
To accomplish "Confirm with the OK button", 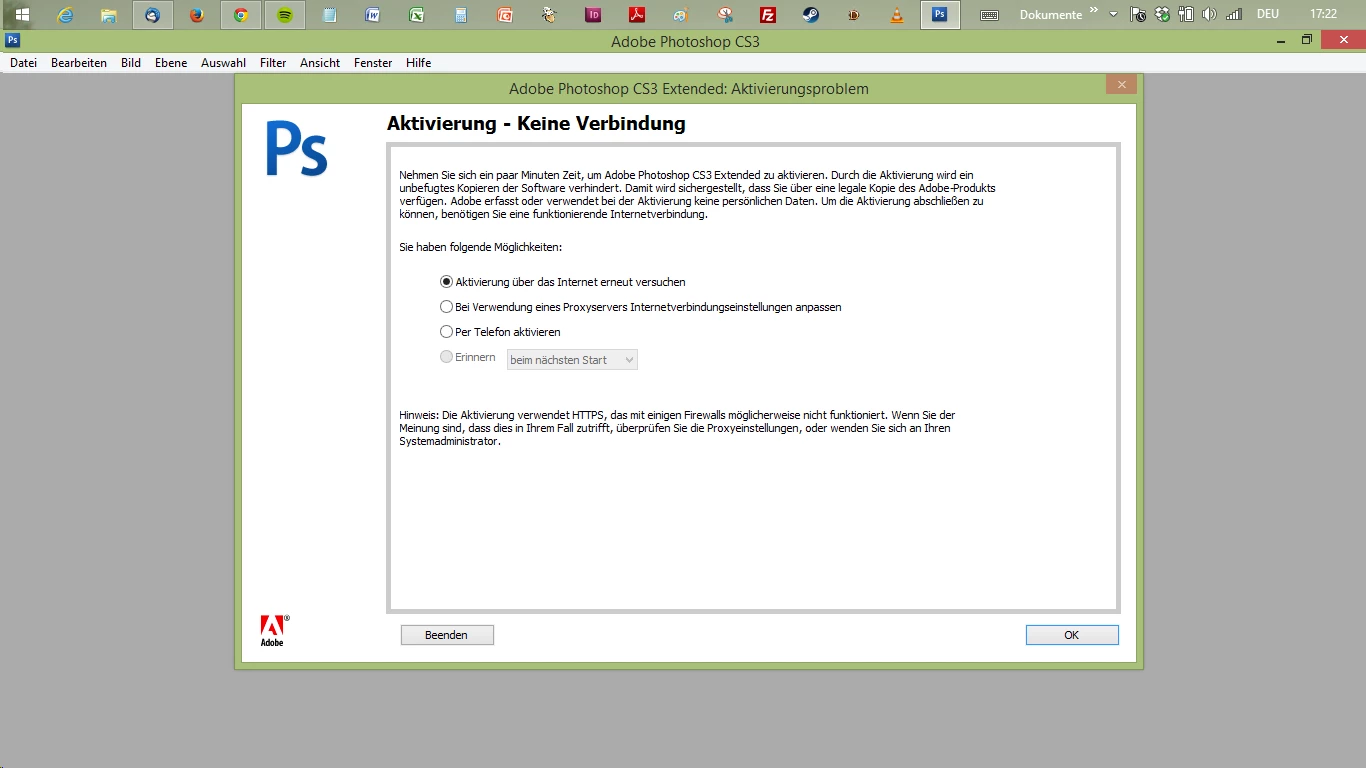I will click(1072, 635).
